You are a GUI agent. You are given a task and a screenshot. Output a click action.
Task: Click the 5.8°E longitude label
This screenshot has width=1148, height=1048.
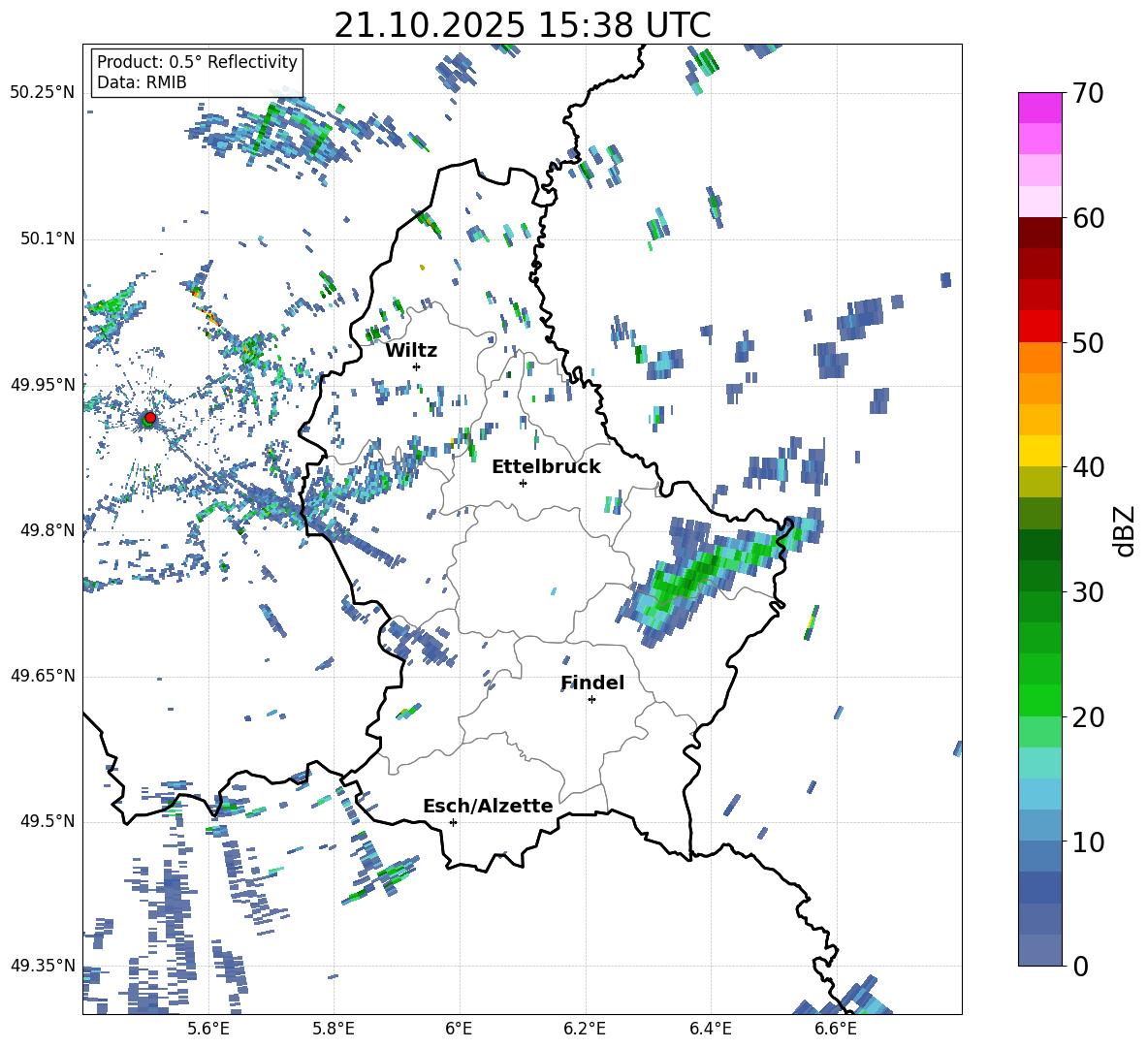pyautogui.click(x=334, y=1029)
